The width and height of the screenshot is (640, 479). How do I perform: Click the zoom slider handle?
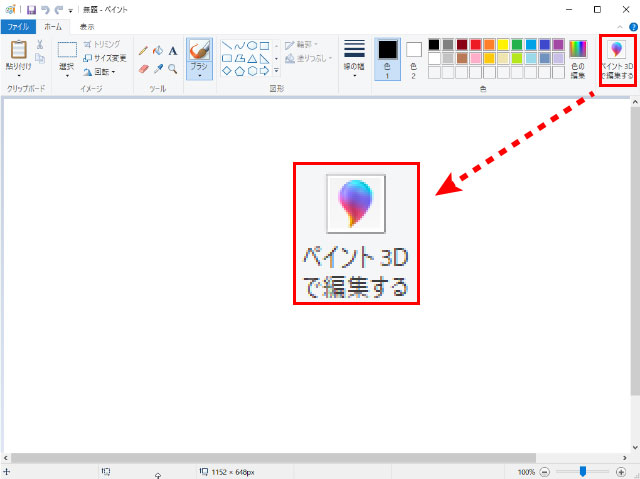(x=583, y=472)
